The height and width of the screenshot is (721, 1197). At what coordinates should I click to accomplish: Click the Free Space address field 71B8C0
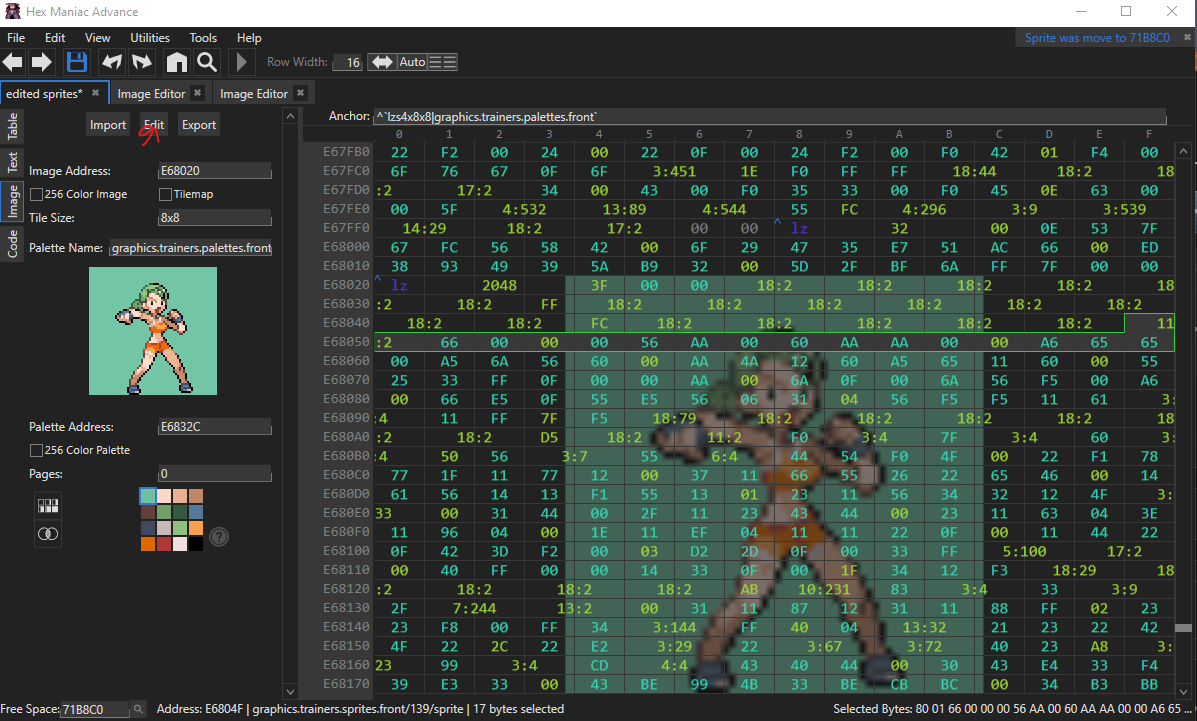pos(95,710)
